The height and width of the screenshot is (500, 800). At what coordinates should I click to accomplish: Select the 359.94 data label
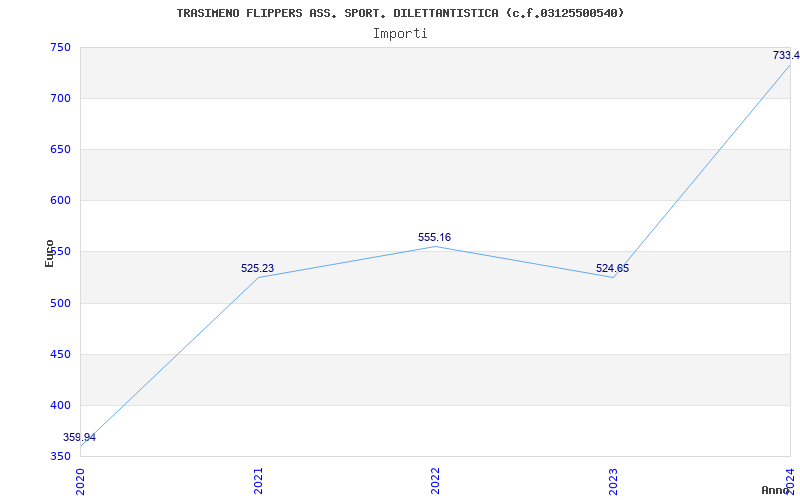[x=79, y=437]
